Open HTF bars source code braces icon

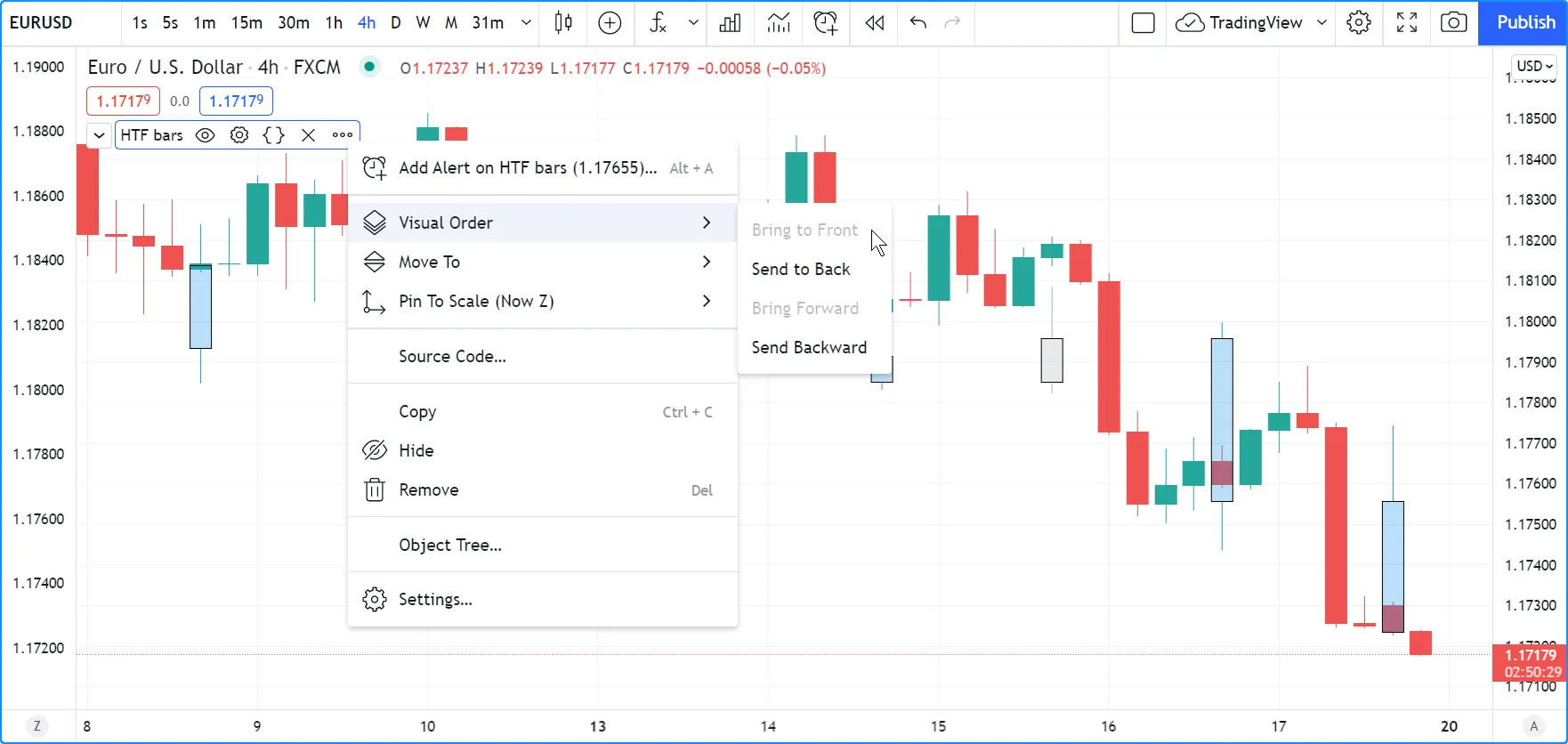pyautogui.click(x=274, y=135)
